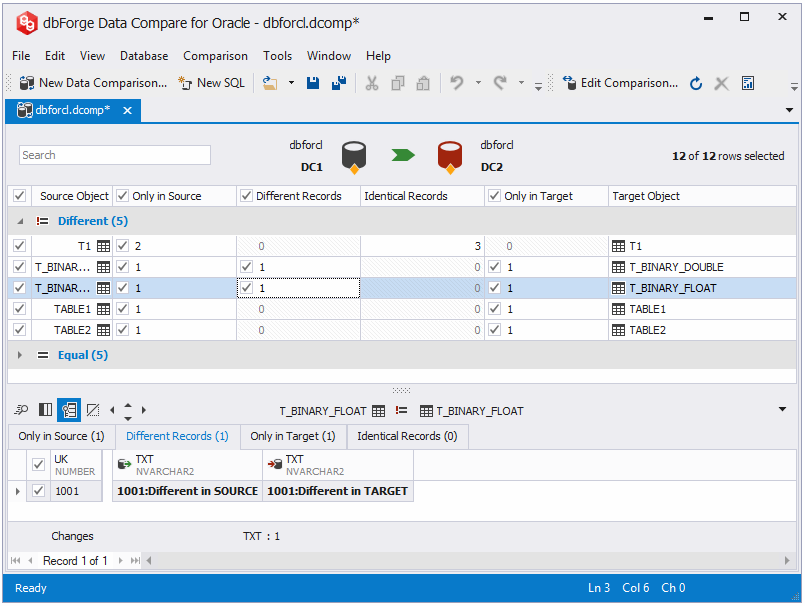This screenshot has height=606, width=805.
Task: Collapse the Different (5) group
Action: tap(20, 221)
